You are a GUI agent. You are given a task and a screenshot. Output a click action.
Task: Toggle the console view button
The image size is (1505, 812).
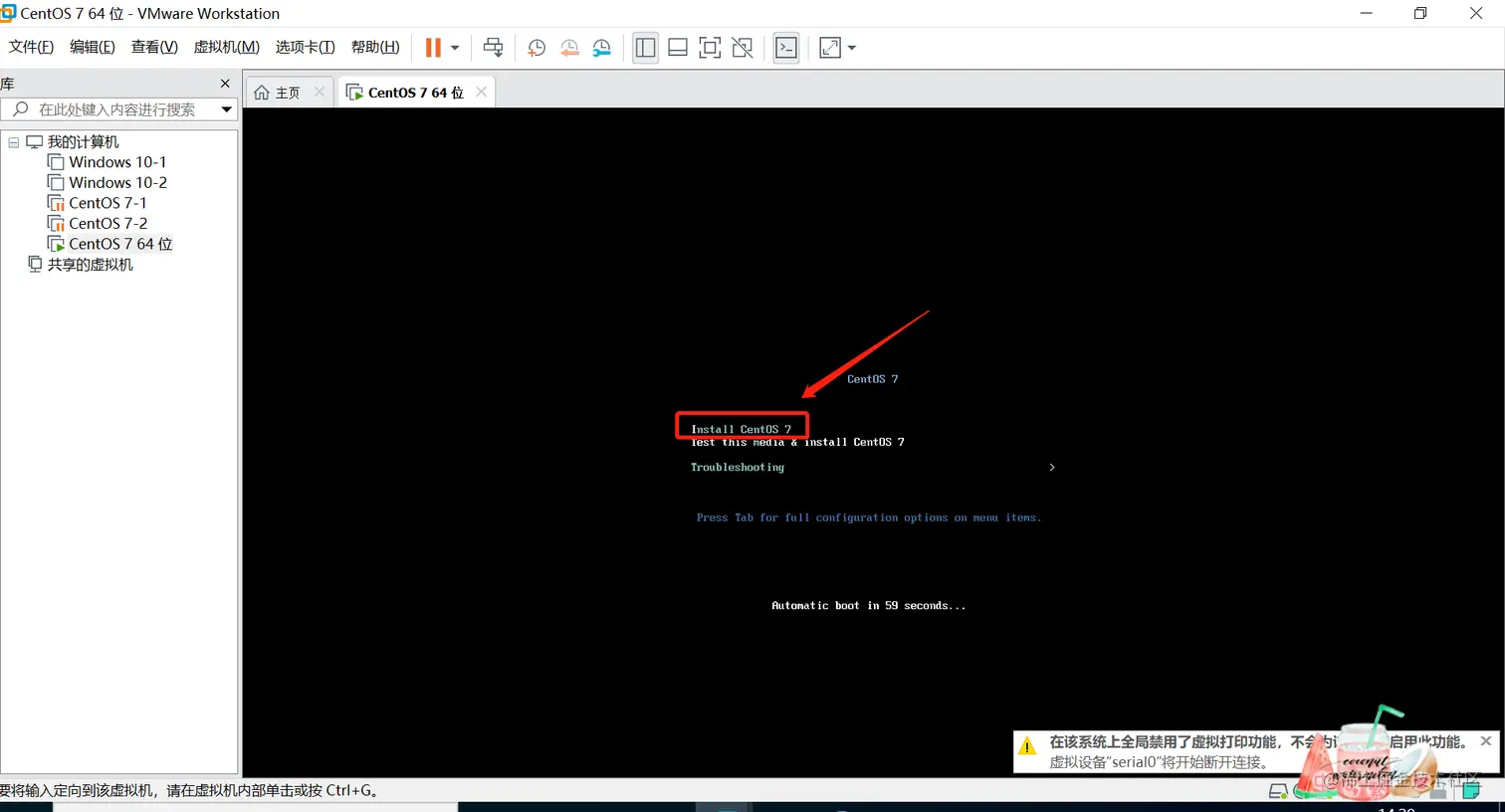click(786, 48)
